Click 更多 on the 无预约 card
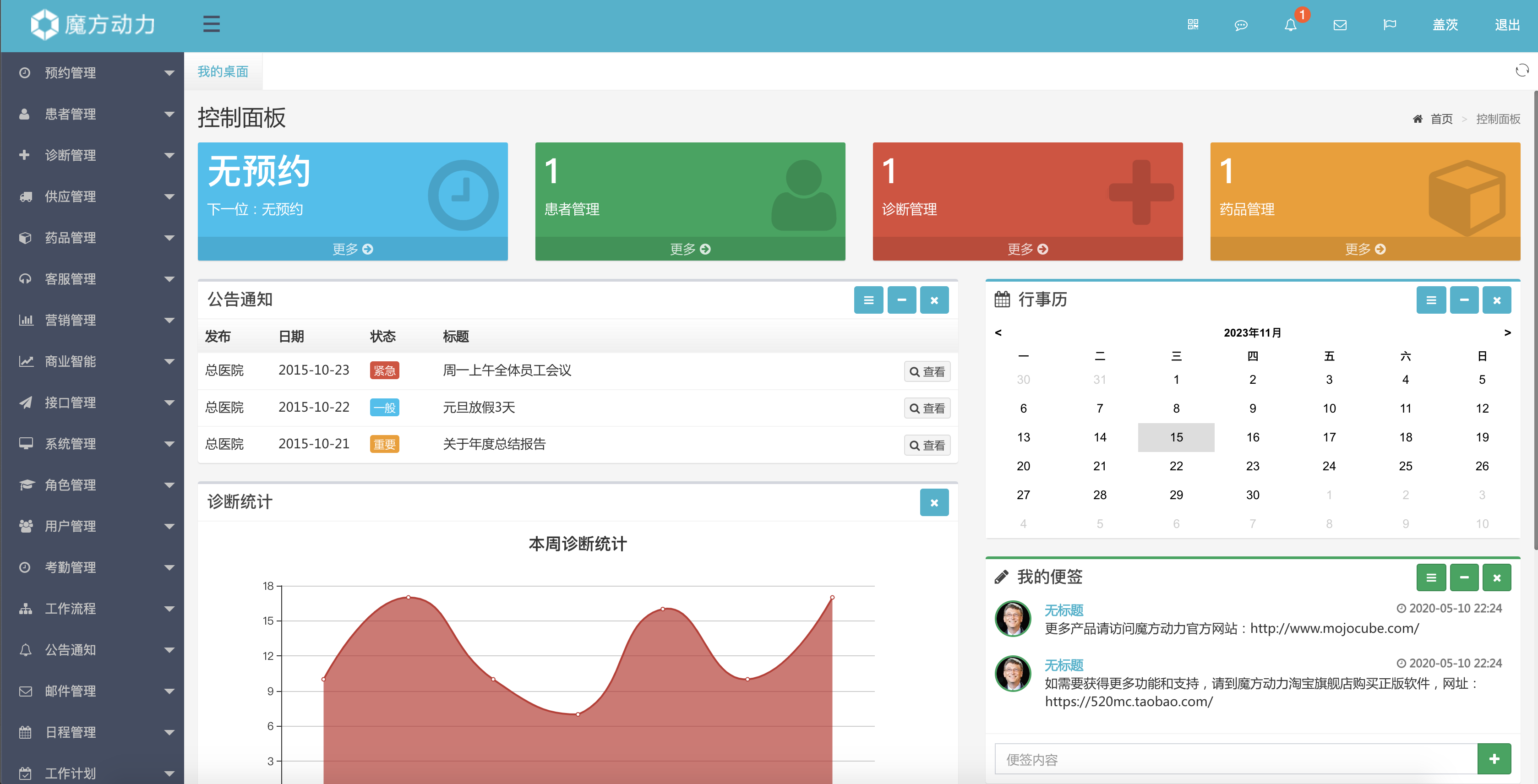 pyautogui.click(x=352, y=249)
